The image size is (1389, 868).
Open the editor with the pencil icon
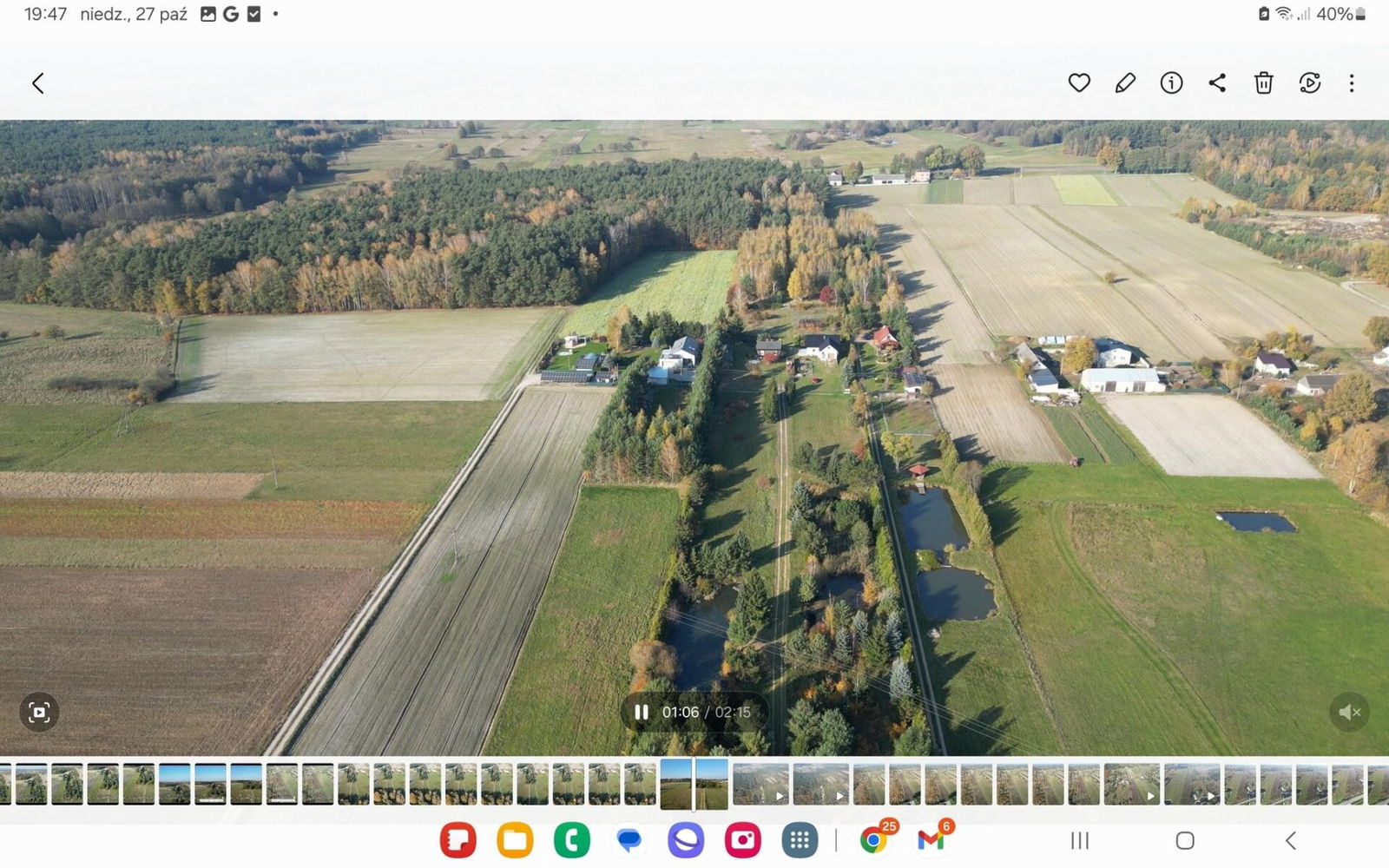point(1125,83)
